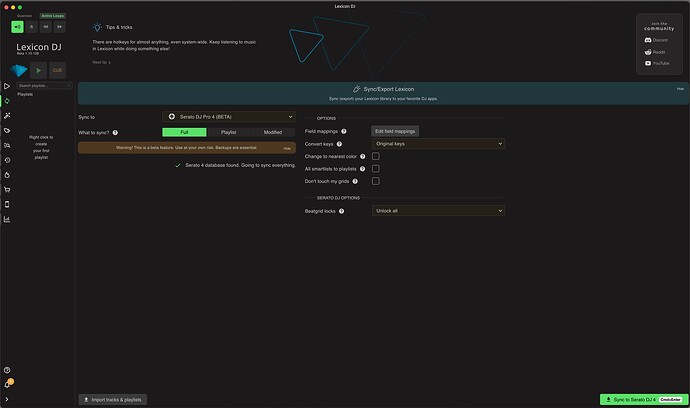This screenshot has width=690, height=408.
Task: Click the green checkmark beside database found
Action: pos(178,165)
